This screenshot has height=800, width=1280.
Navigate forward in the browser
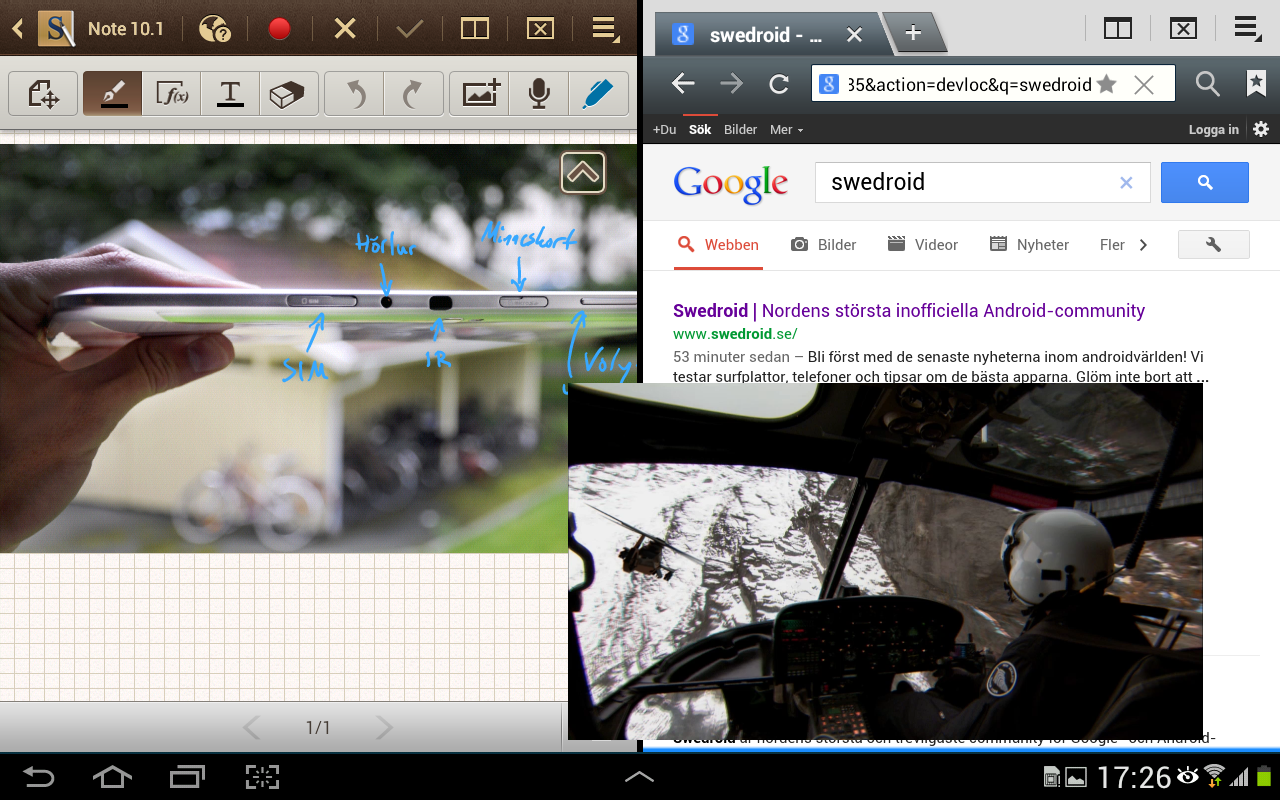732,84
